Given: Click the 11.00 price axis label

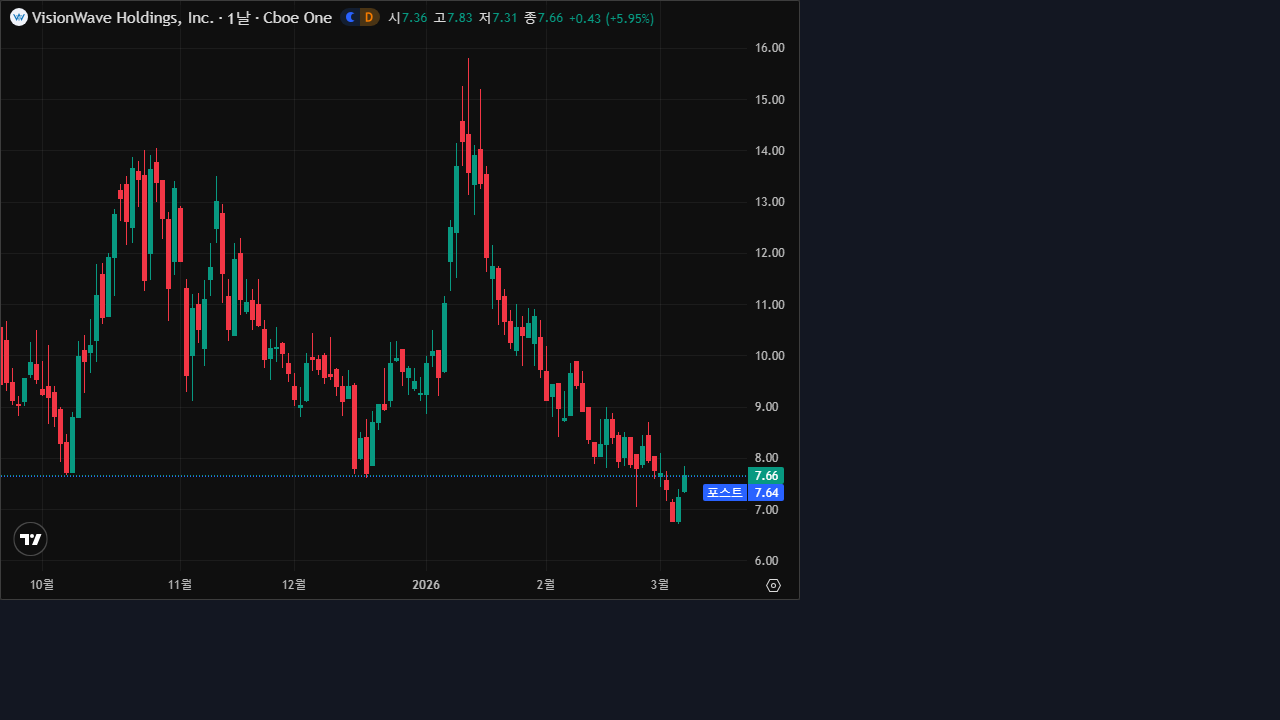Looking at the screenshot, I should 770,305.
